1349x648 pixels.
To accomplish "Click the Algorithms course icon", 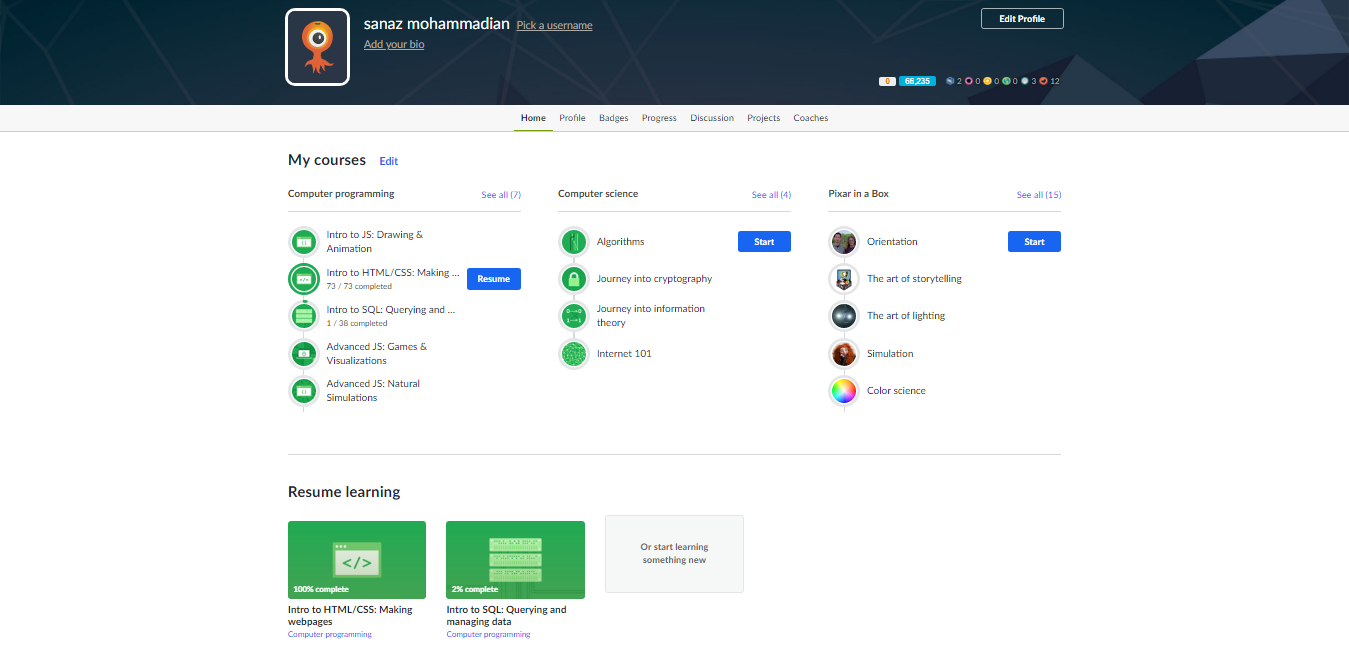I will pyautogui.click(x=574, y=242).
